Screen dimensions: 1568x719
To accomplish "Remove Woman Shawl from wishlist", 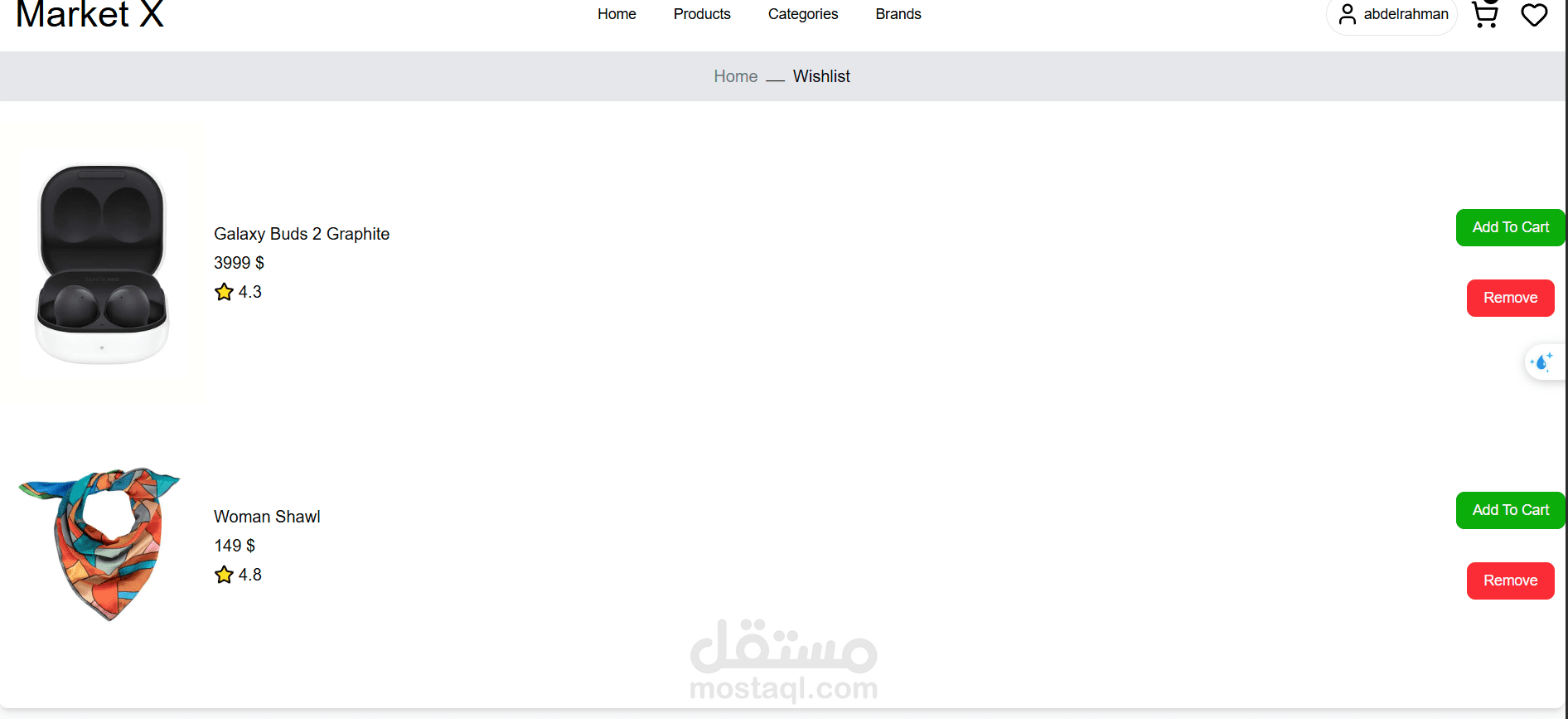I will coord(1510,581).
